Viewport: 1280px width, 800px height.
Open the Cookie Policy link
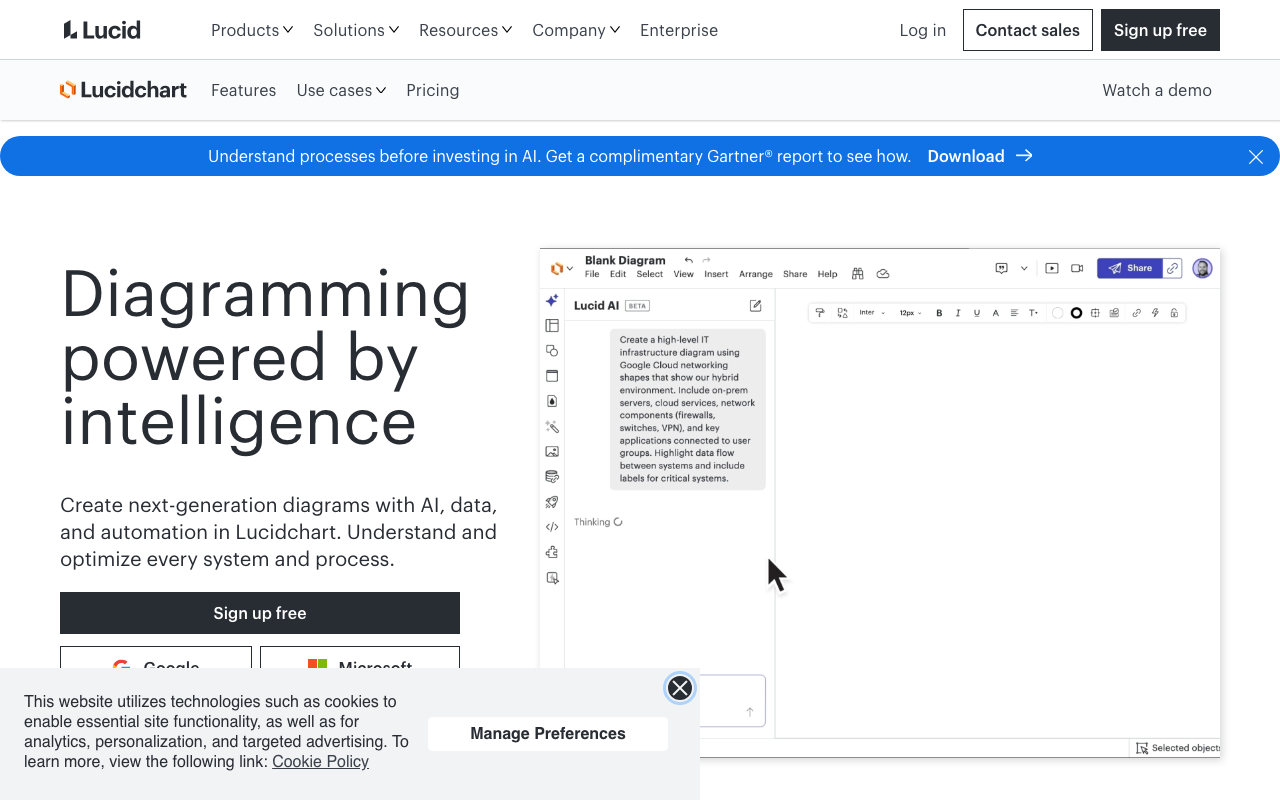tap(320, 762)
